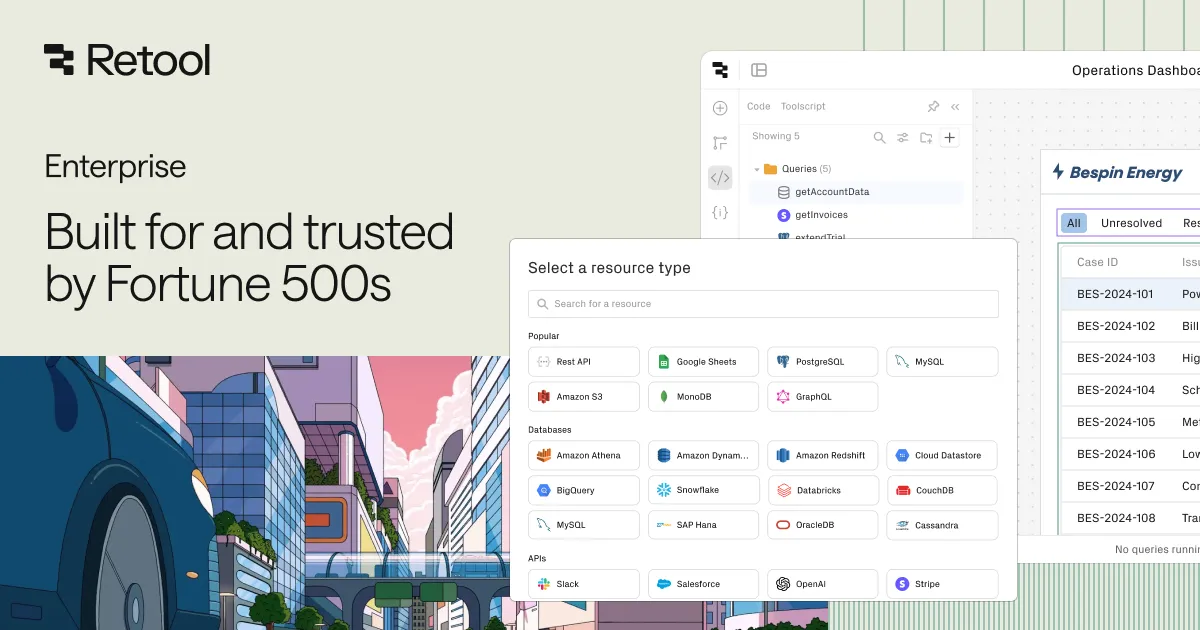Click the orange Queries folder icon
The image size is (1200, 630).
(770, 169)
